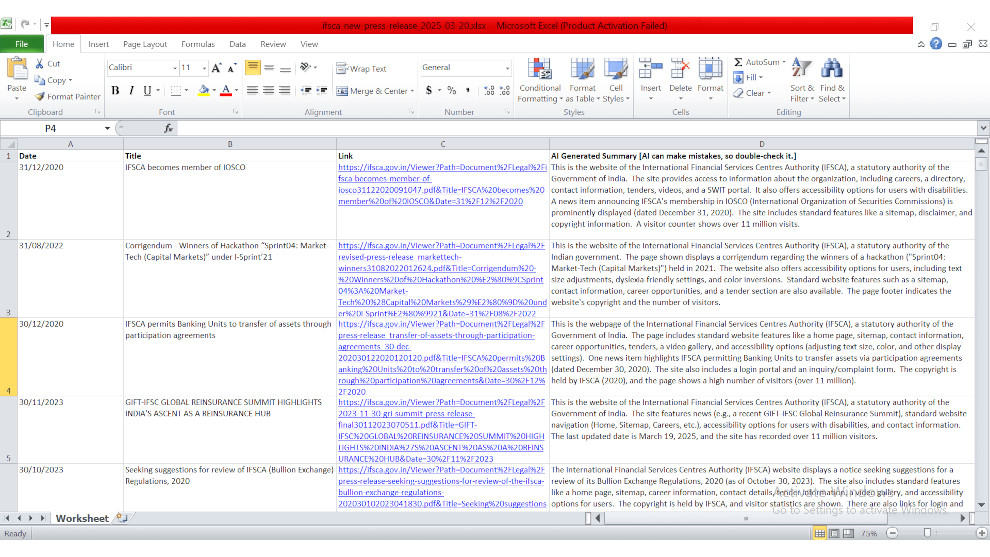This screenshot has height=557, width=990.
Task: Decrease font size with Shrink Font
Action: pos(232,68)
